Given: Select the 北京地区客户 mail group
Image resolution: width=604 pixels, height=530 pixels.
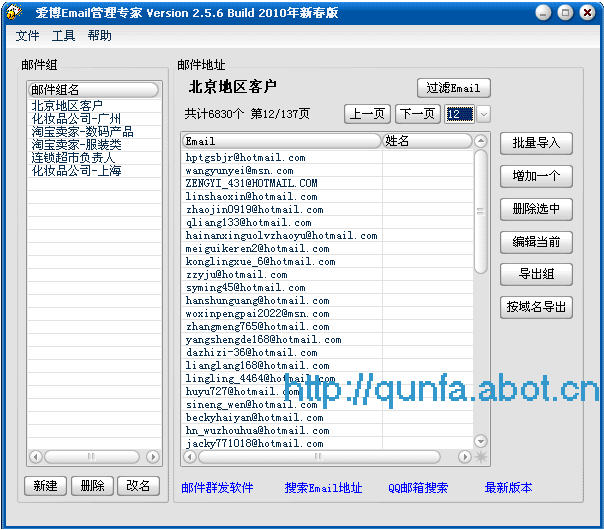Looking at the screenshot, I should coord(94,106).
